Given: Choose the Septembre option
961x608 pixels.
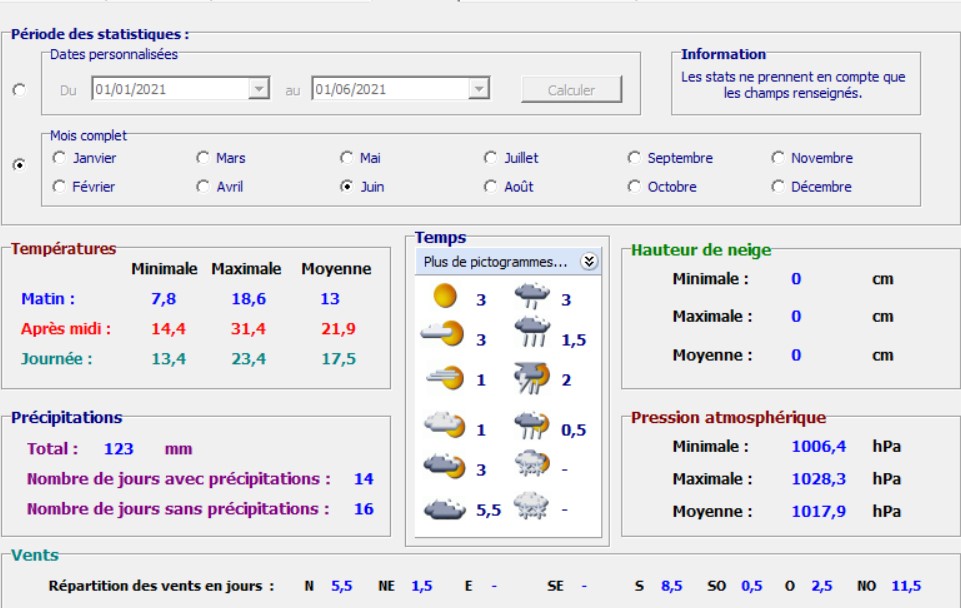Looking at the screenshot, I should pyautogui.click(x=634, y=158).
